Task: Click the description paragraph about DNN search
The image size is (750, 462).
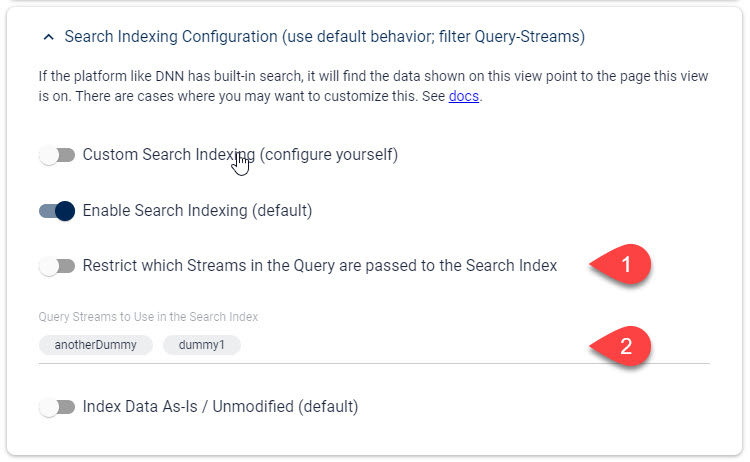Action: point(373,86)
